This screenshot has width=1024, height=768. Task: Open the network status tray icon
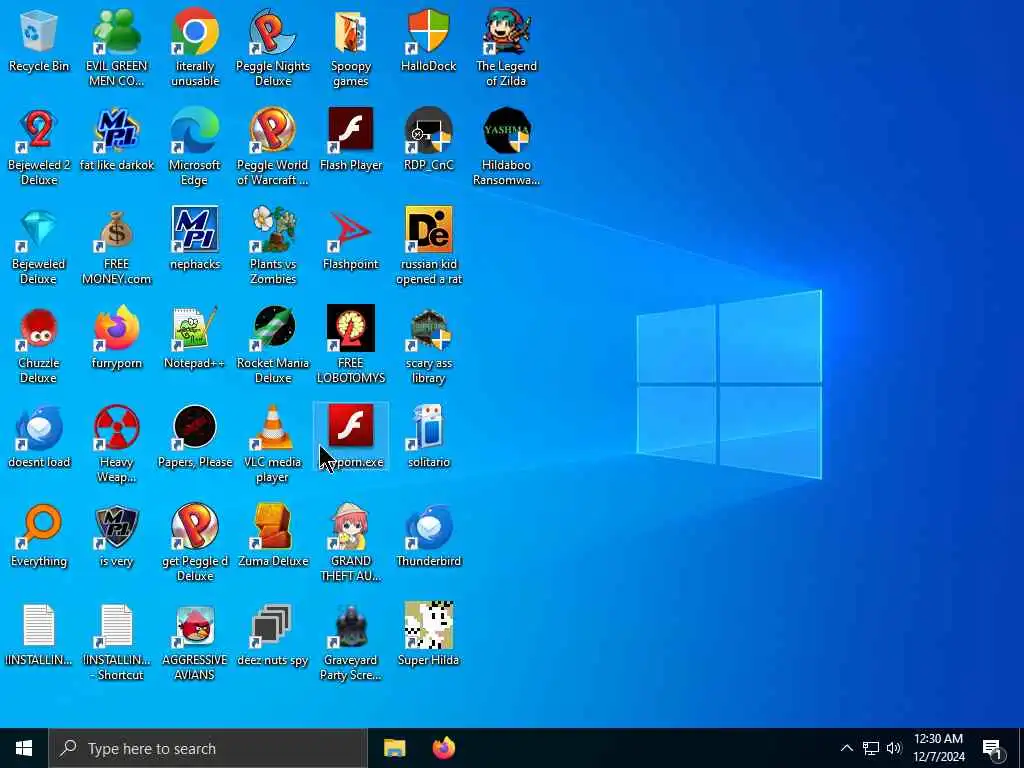coord(871,748)
